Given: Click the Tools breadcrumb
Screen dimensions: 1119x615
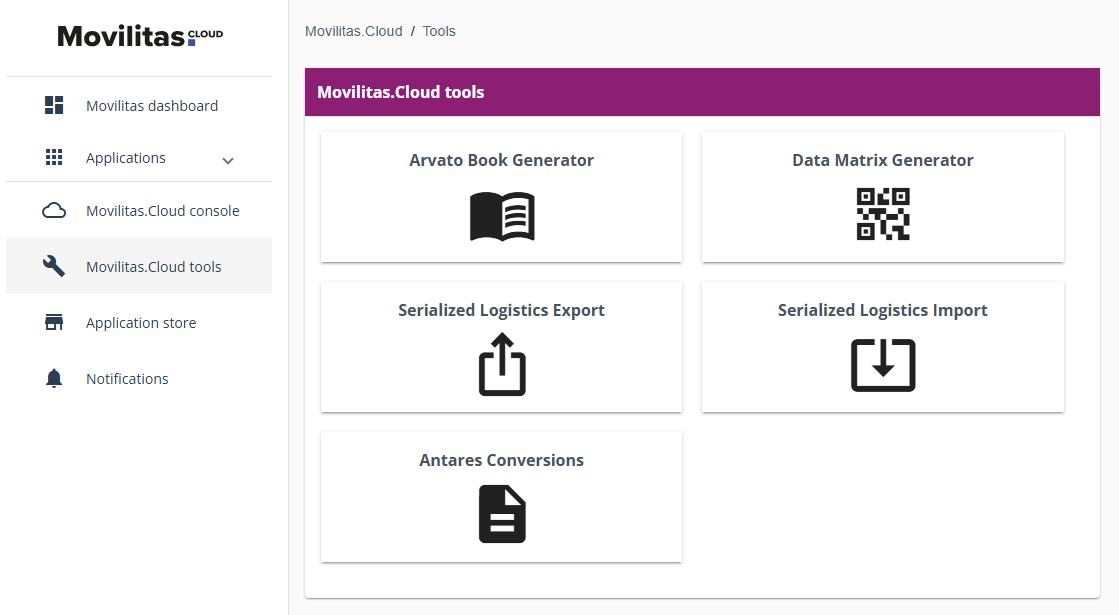Looking at the screenshot, I should click(439, 31).
